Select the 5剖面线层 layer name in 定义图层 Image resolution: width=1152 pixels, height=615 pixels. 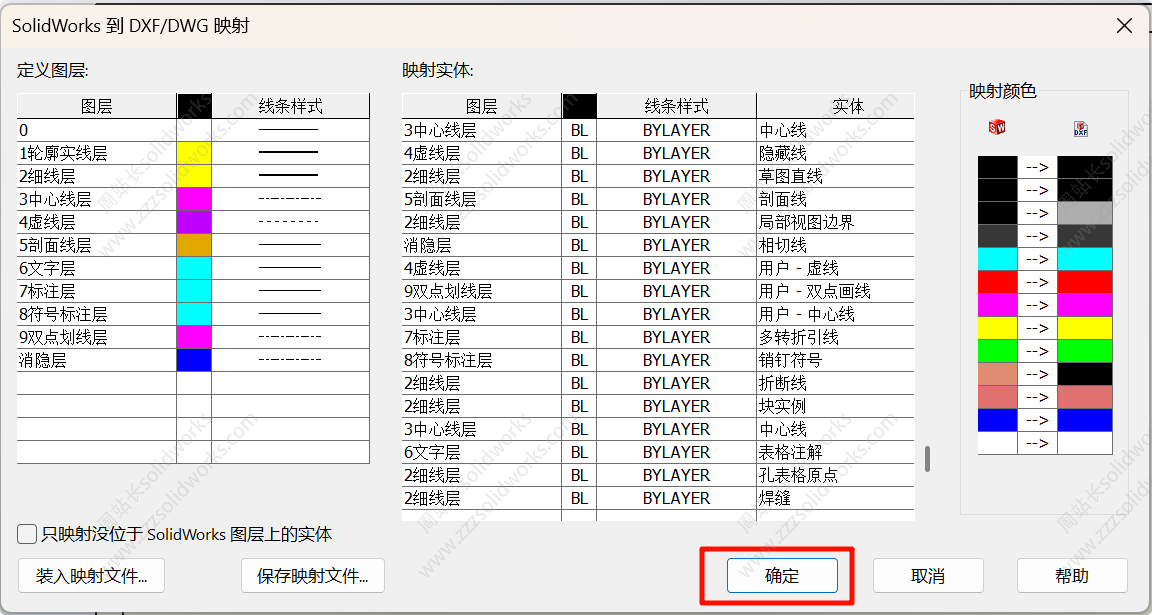(96, 245)
